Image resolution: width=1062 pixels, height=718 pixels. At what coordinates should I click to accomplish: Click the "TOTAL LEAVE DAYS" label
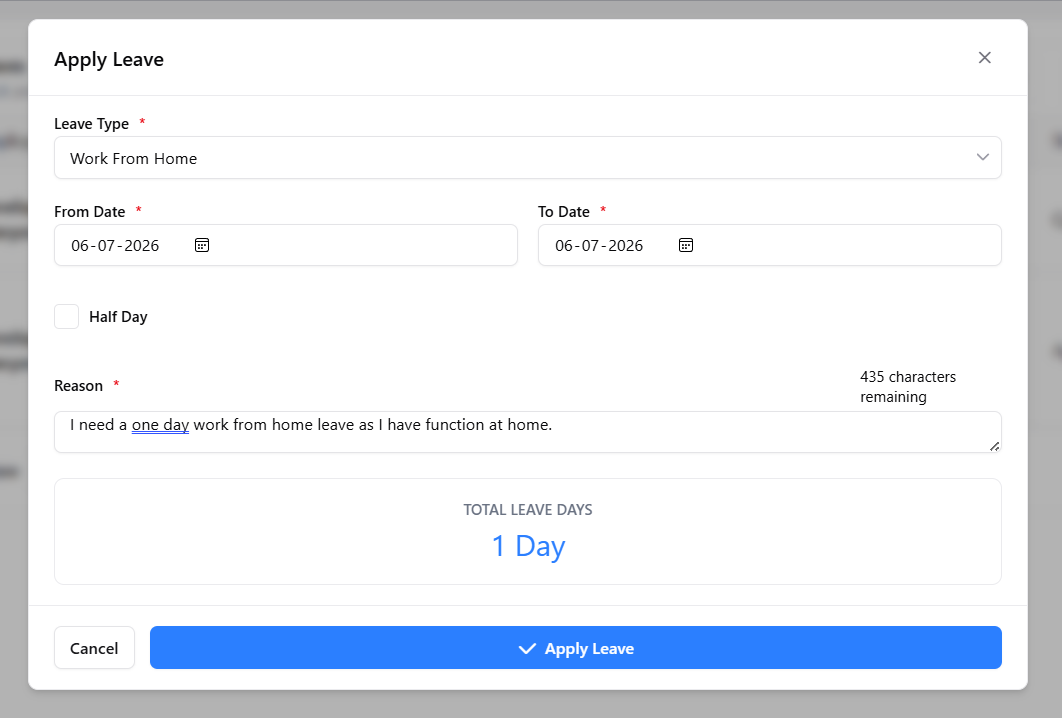(528, 510)
